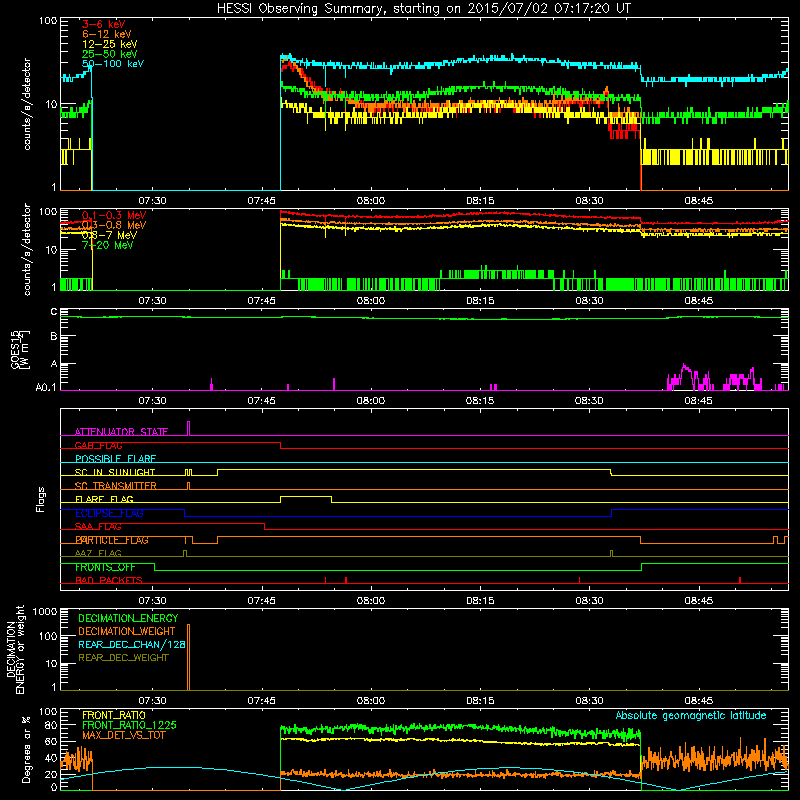
Task: Select the FRONTS_OFF label
Action: tap(105, 567)
